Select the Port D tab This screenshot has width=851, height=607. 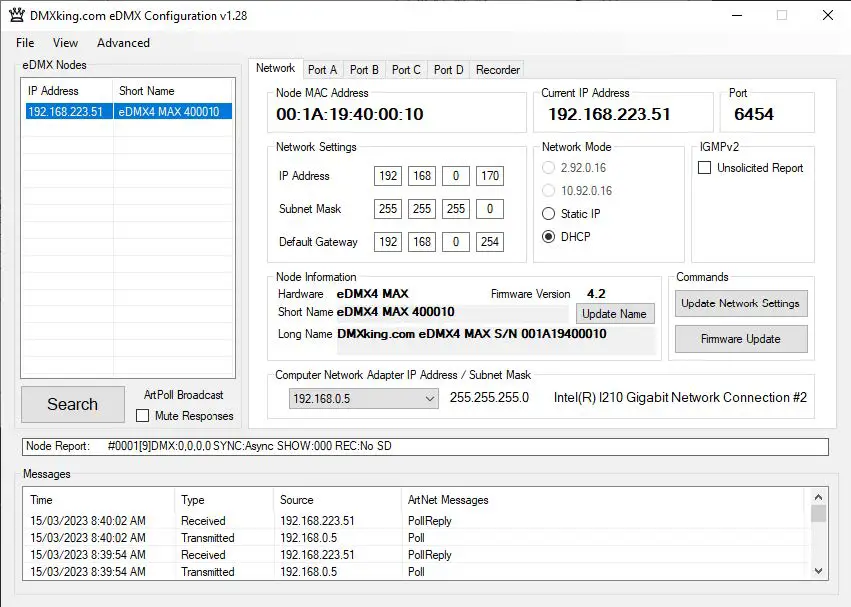(x=448, y=69)
